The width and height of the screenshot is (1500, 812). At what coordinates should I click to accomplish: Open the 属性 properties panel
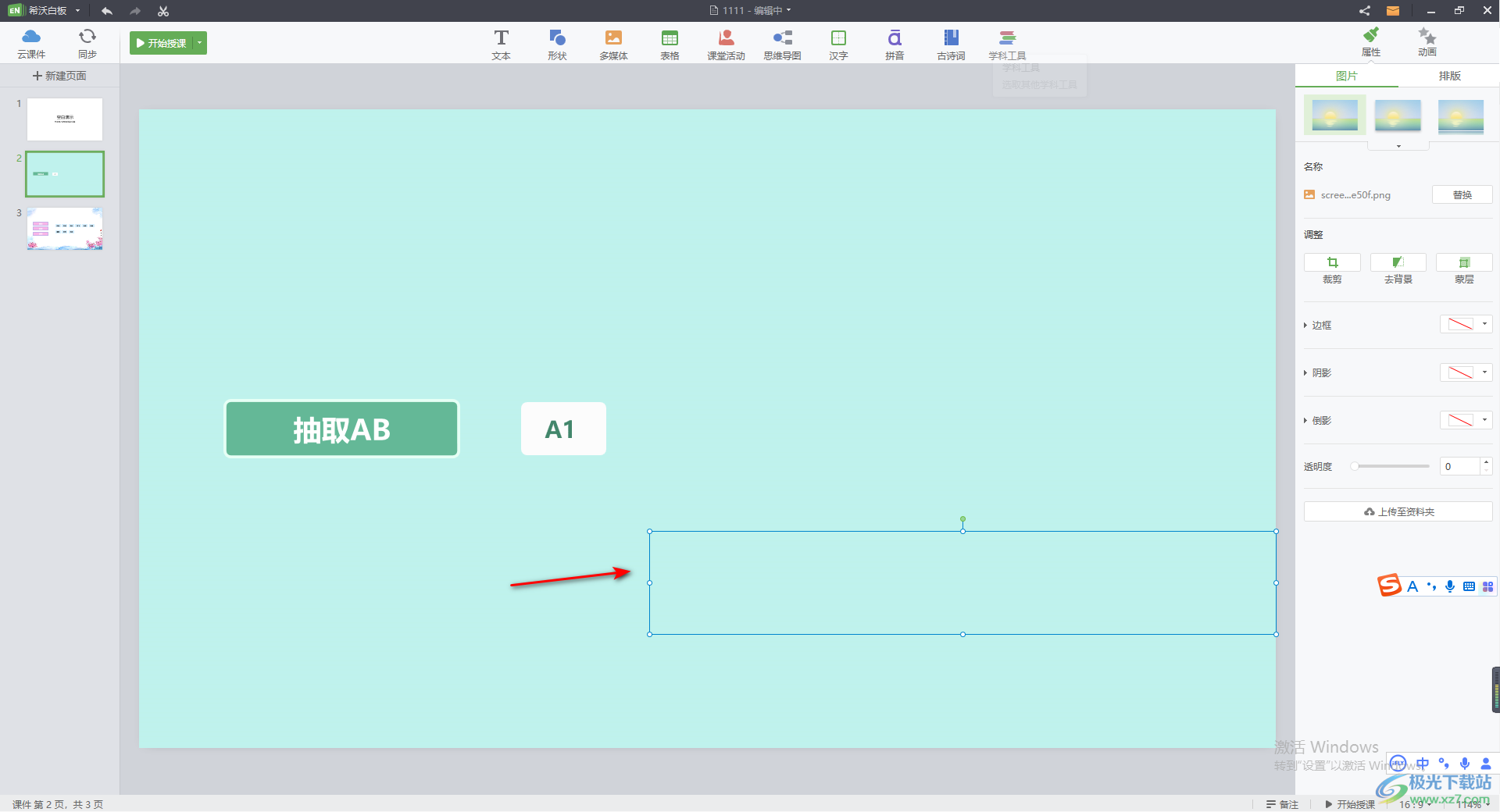(1371, 42)
